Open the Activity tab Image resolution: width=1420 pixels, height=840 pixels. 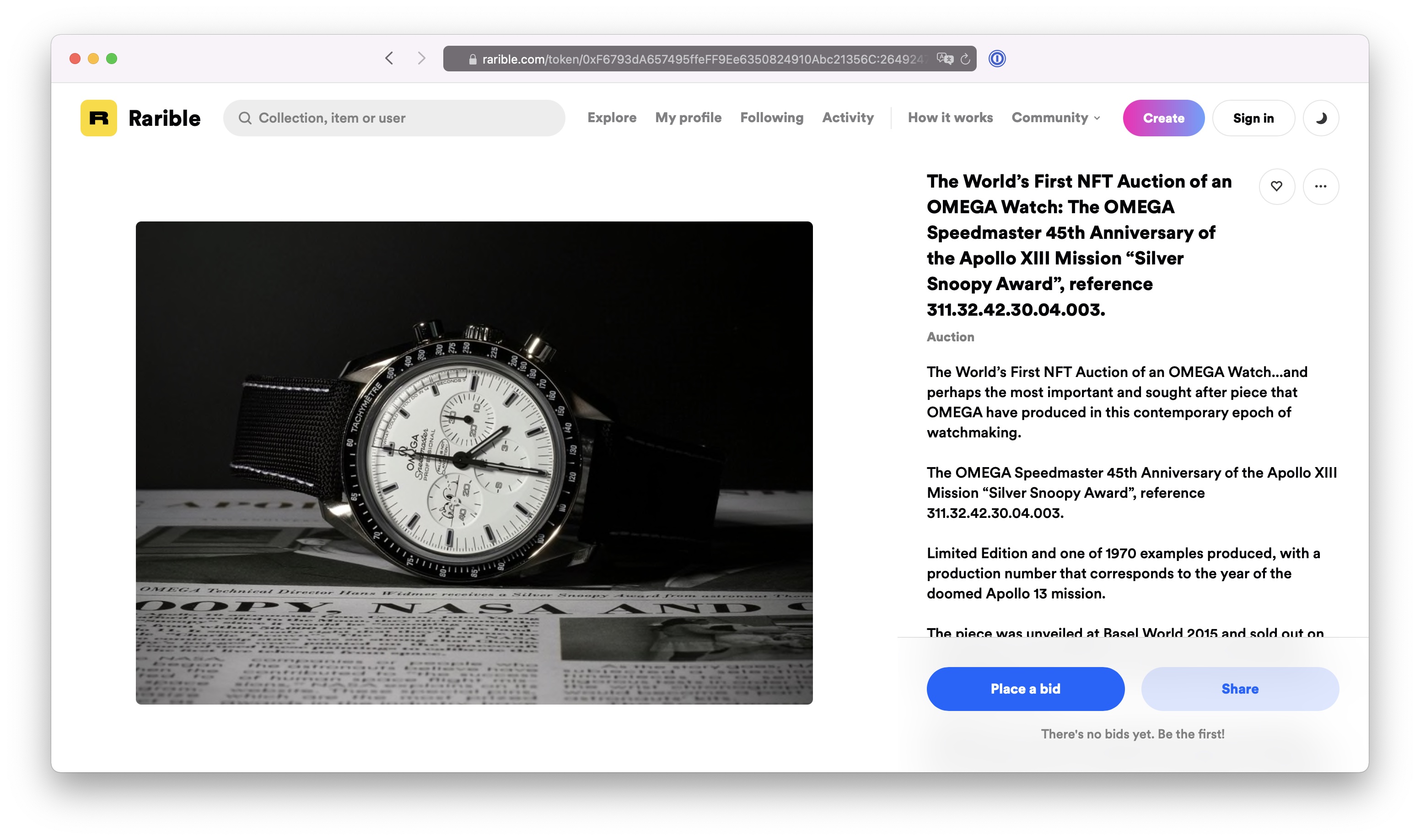847,118
